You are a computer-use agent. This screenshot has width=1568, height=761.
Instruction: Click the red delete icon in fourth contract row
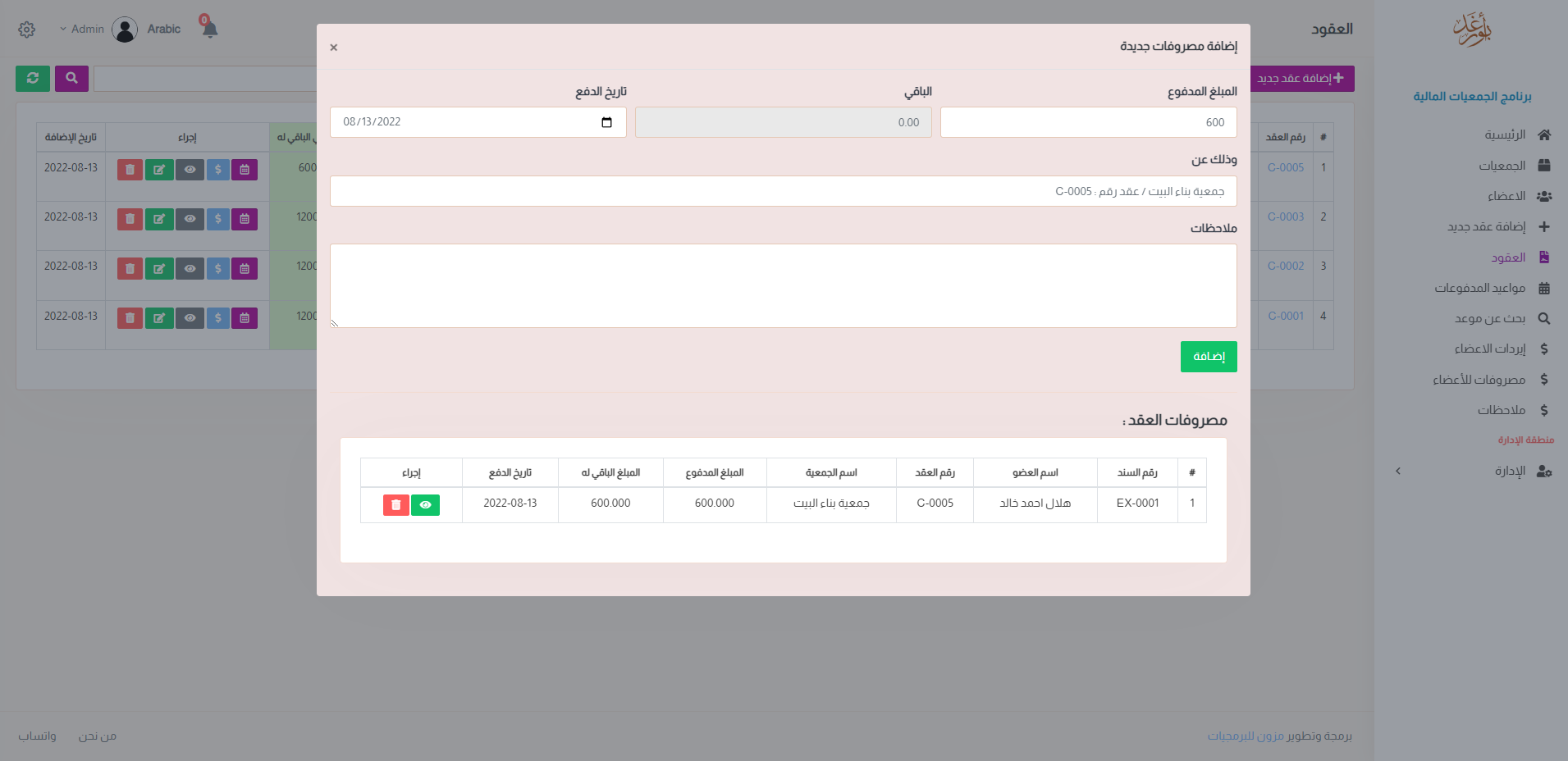[130, 318]
